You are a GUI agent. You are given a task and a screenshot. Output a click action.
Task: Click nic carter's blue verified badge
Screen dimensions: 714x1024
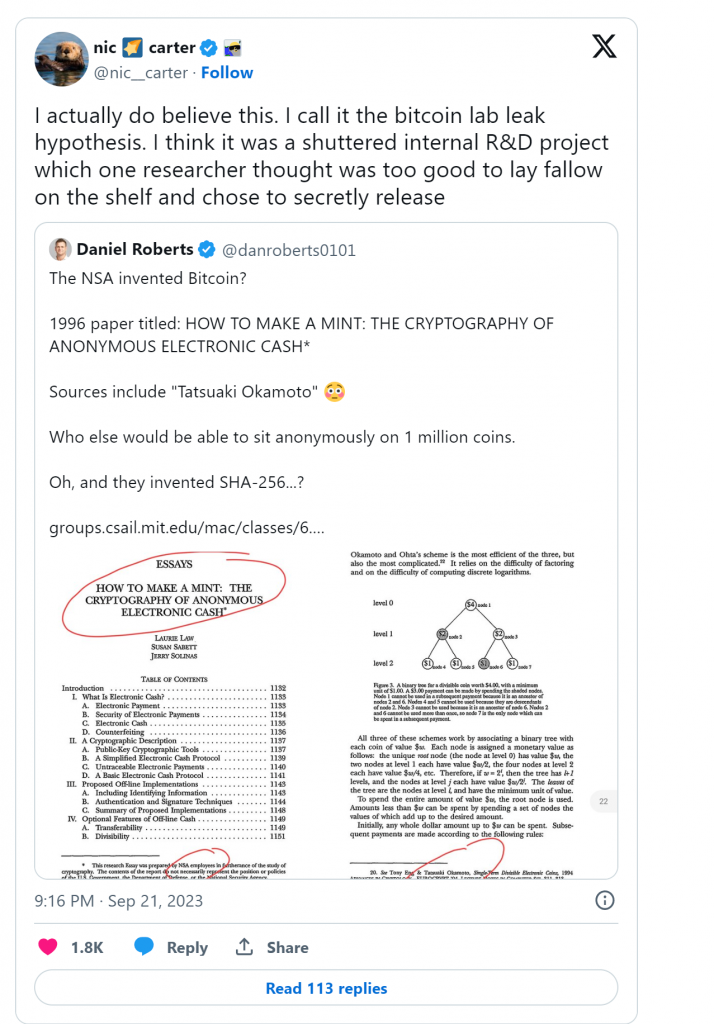tap(208, 48)
